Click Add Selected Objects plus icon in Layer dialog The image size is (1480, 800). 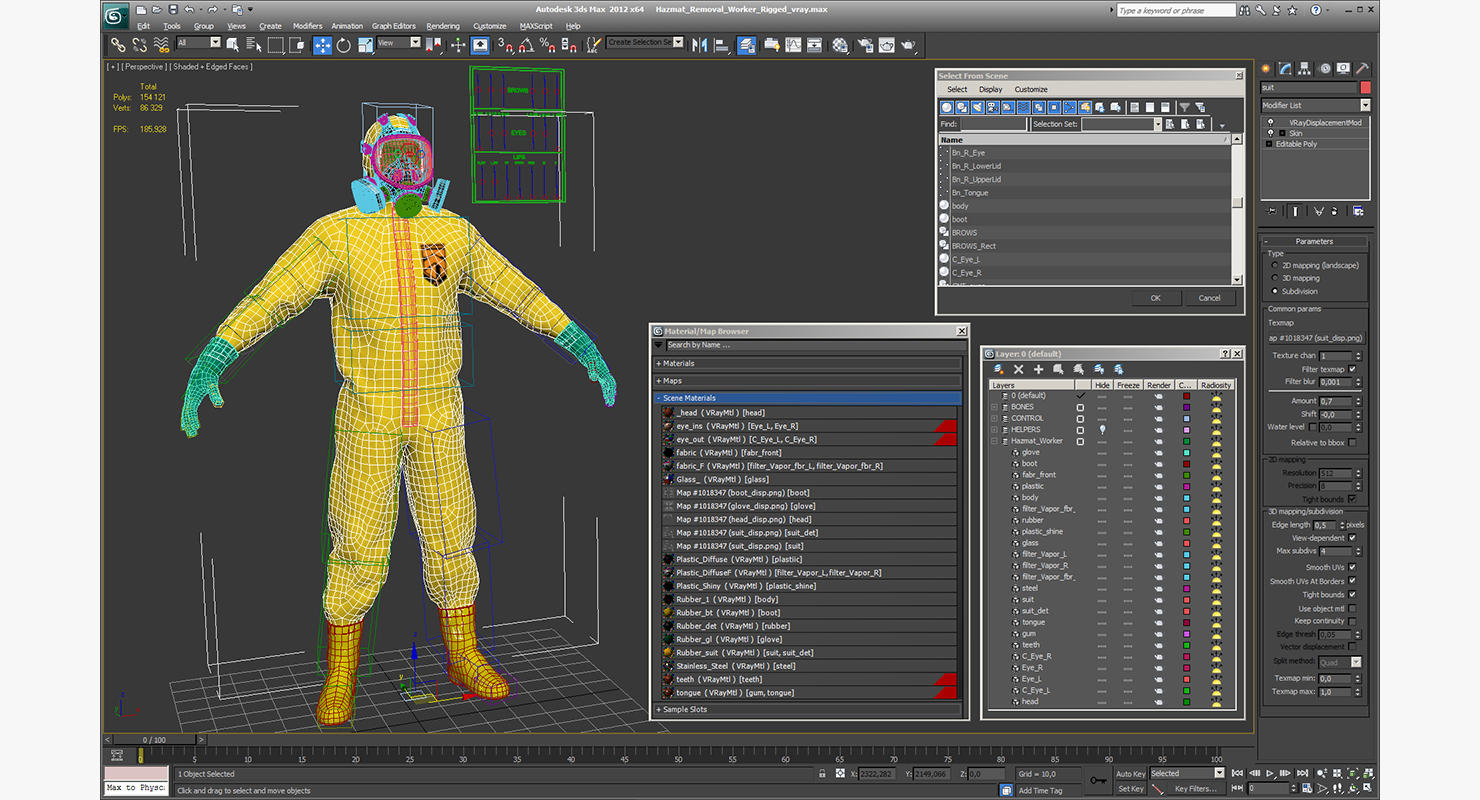(1038, 369)
